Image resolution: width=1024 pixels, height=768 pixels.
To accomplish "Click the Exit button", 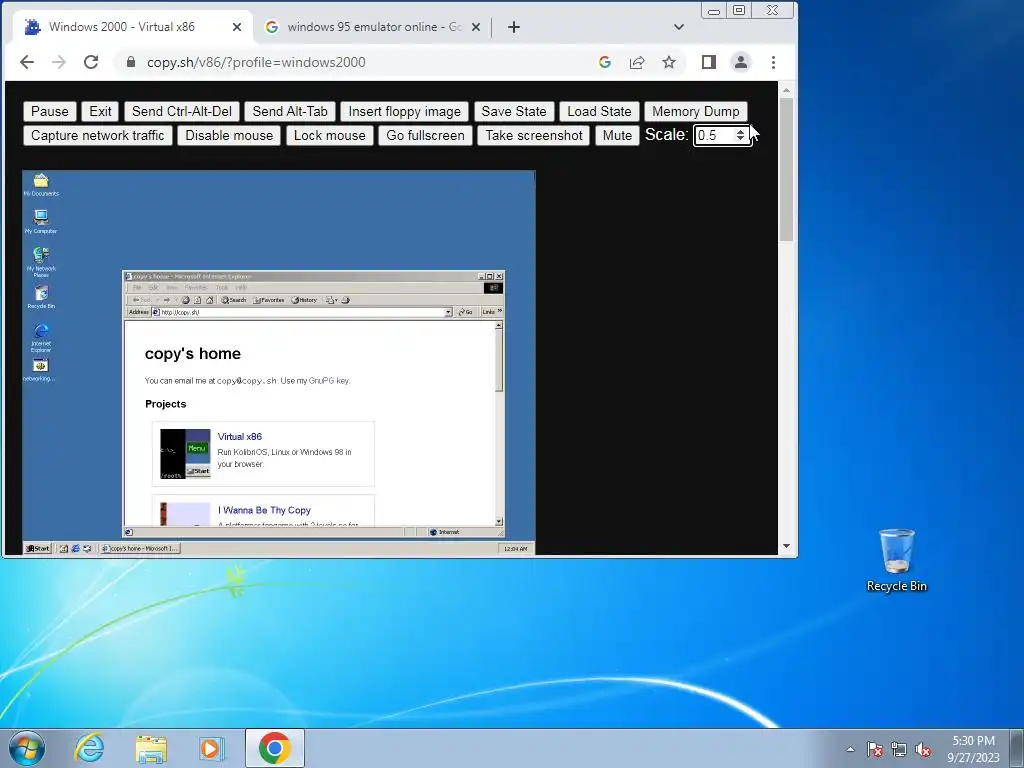I will 100,111.
